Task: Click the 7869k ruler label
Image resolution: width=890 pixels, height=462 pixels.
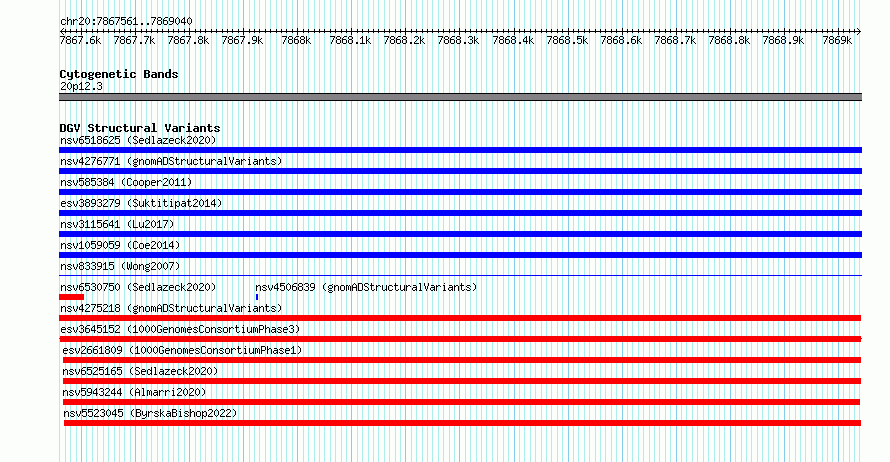Action: (837, 41)
